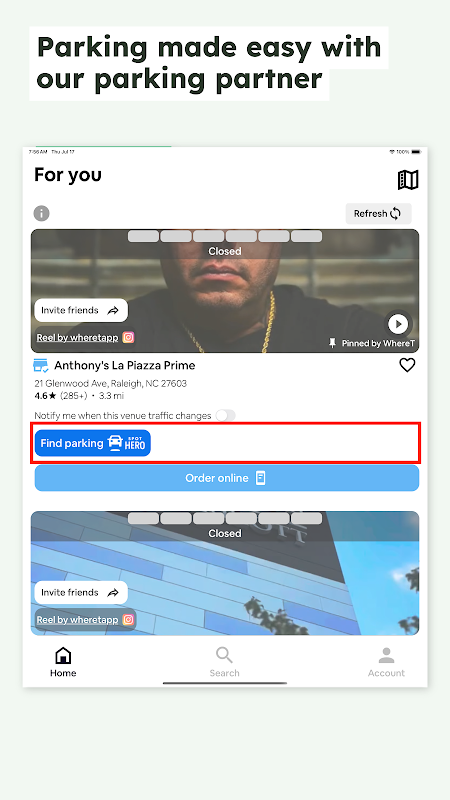Screen dimensions: 450x800
Task: Tap the info circle icon
Action: (x=42, y=213)
